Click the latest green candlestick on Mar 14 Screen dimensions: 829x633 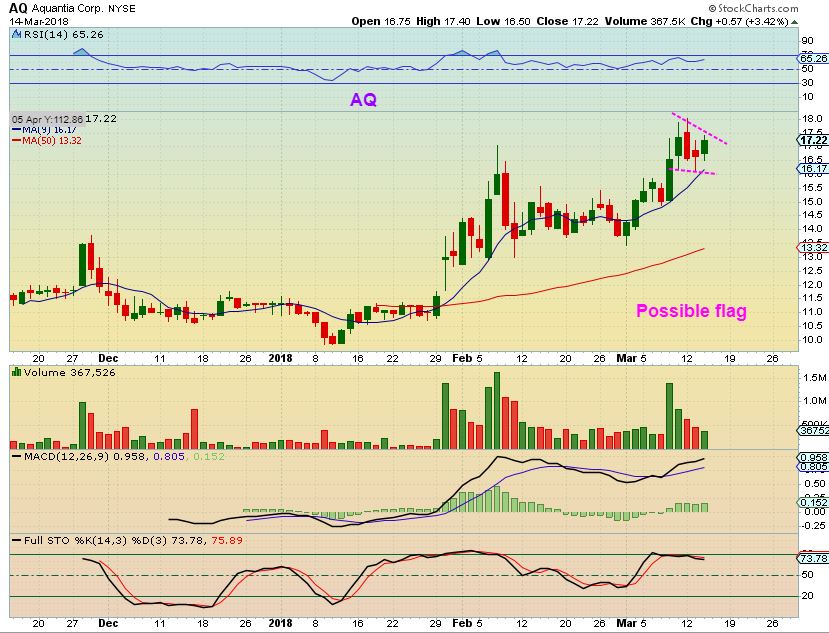click(x=704, y=146)
